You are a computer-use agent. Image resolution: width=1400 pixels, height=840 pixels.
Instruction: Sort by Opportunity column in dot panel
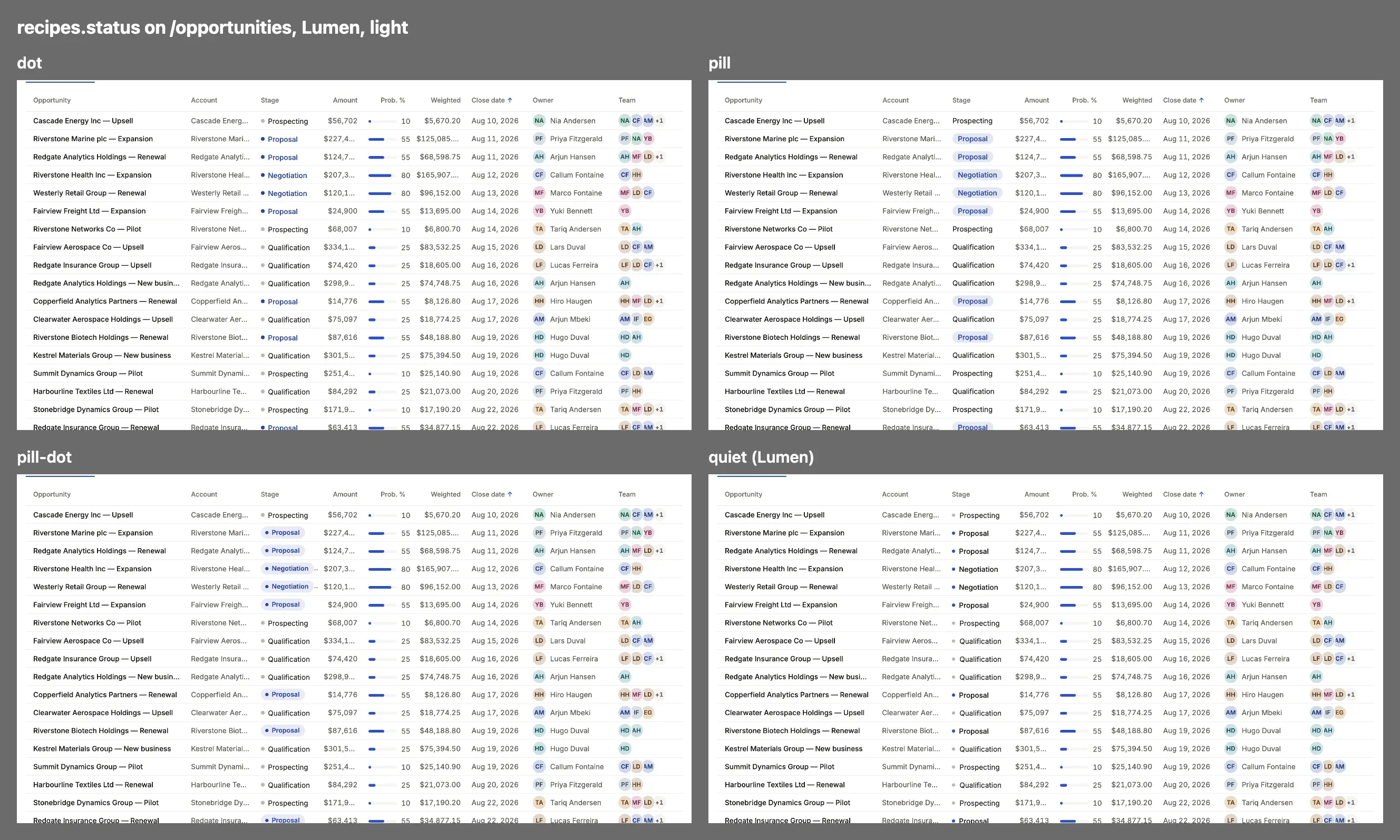52,100
